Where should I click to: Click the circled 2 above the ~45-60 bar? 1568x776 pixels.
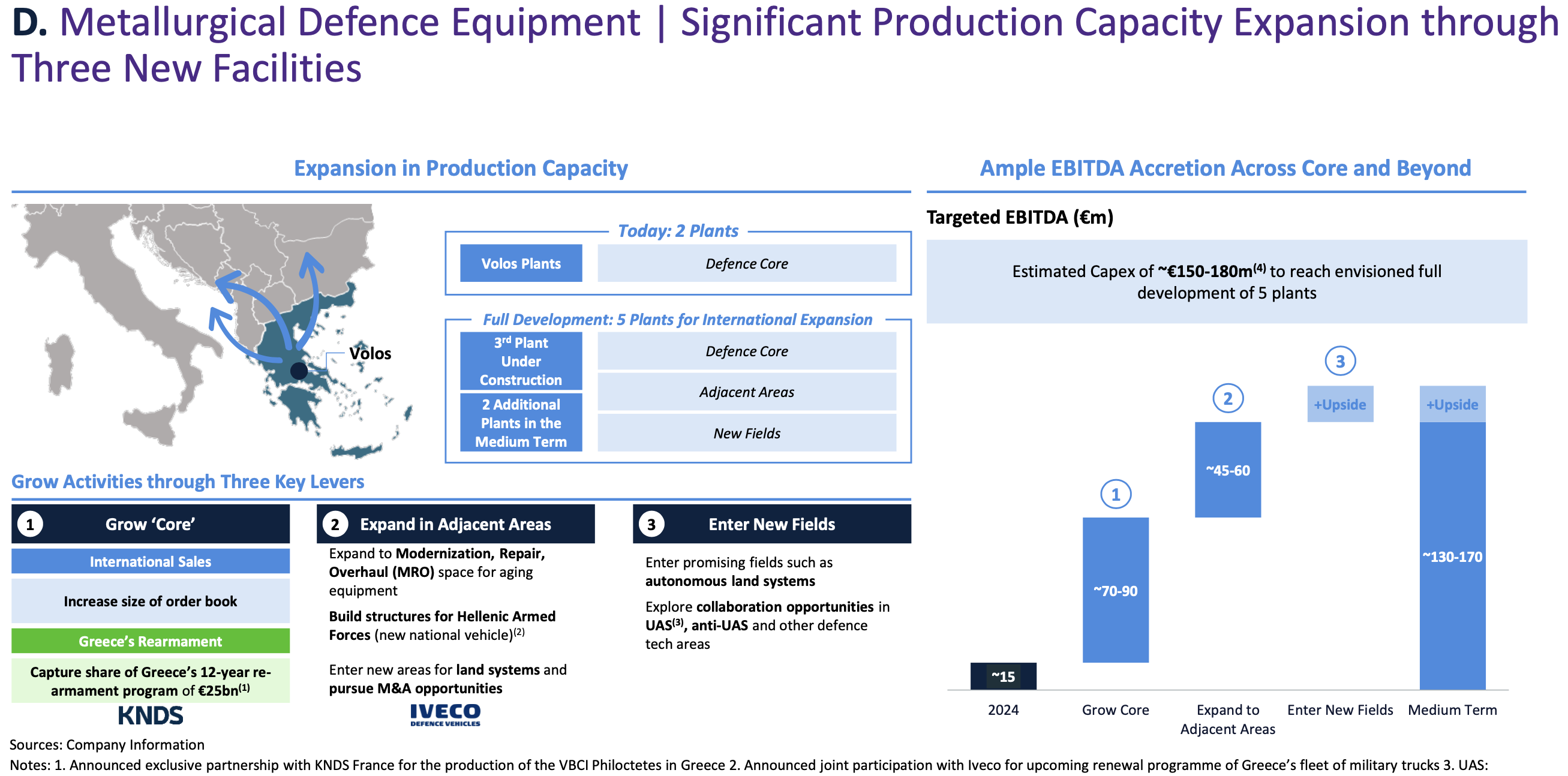(1228, 399)
